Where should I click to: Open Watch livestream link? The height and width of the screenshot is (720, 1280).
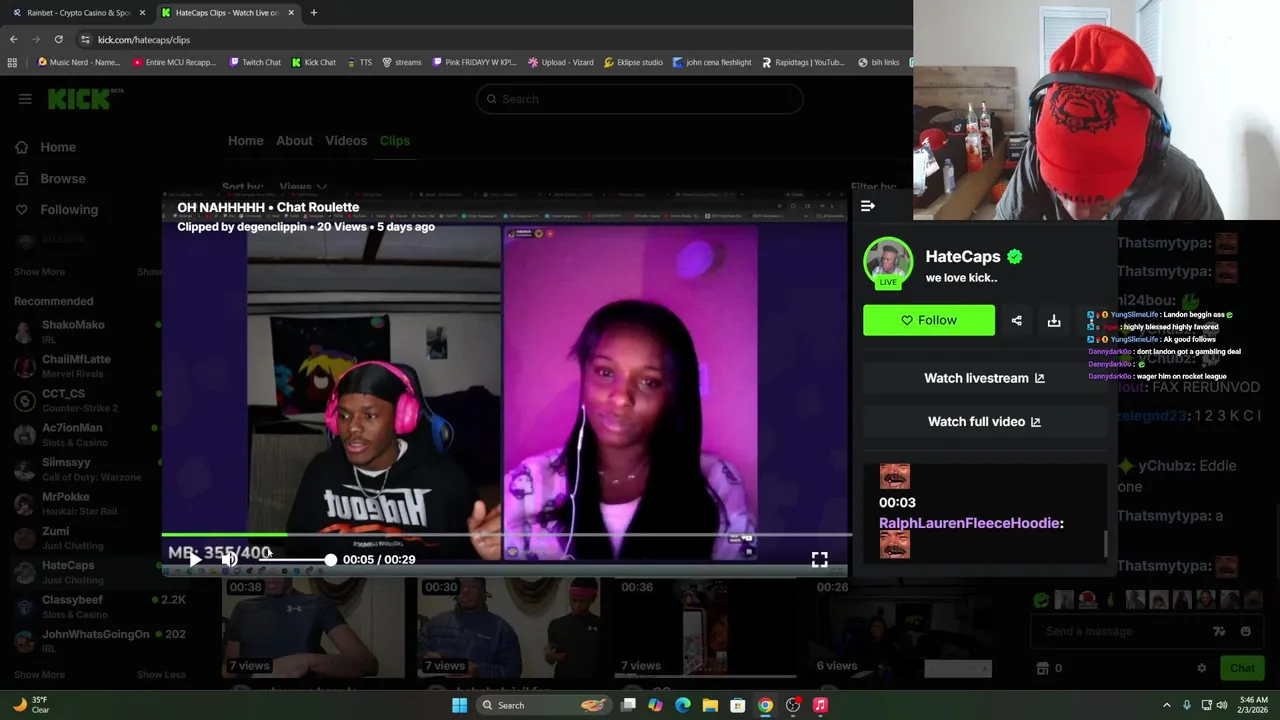tap(984, 378)
